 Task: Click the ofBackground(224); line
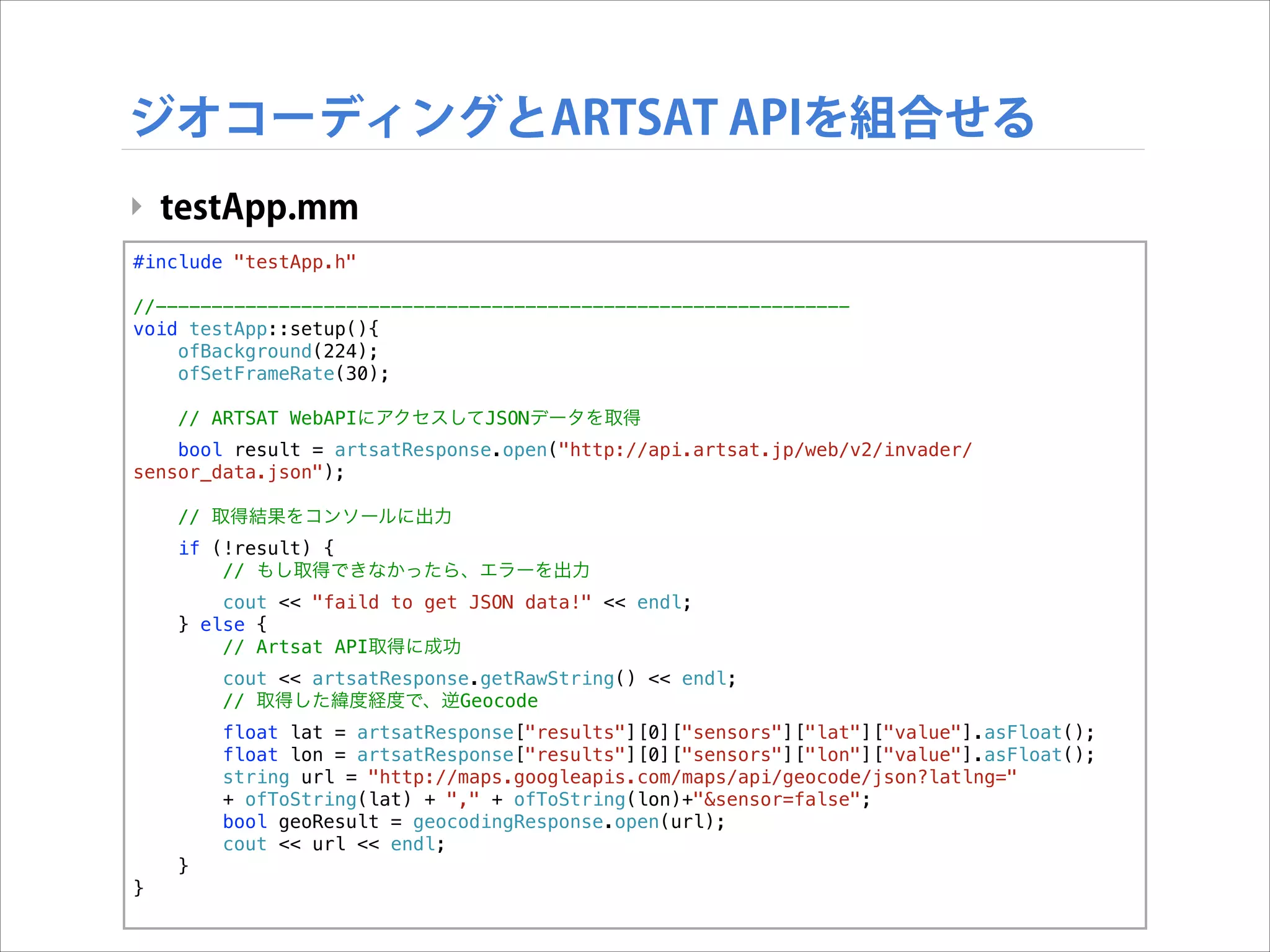[x=278, y=351]
